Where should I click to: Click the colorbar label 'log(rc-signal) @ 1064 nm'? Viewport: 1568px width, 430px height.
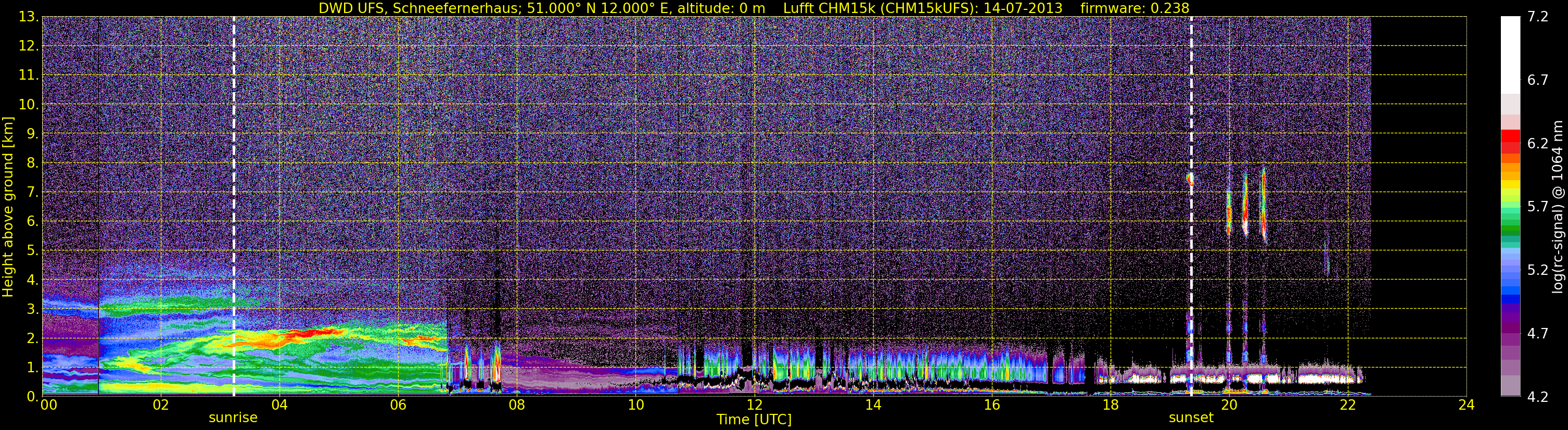pos(1558,207)
